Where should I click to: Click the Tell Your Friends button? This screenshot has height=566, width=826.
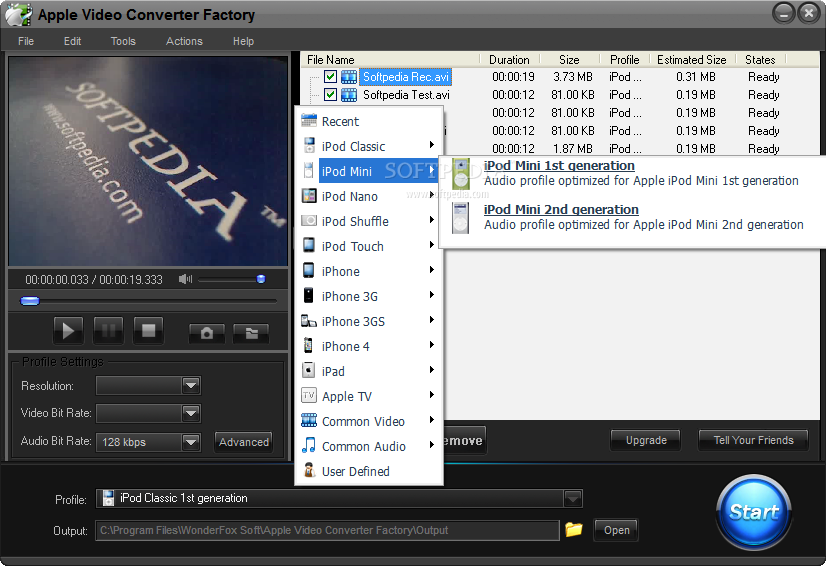point(753,440)
